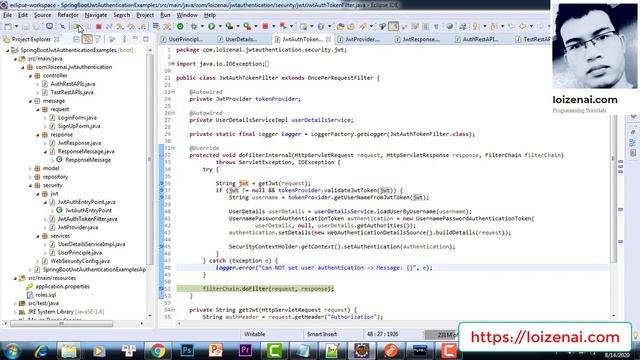Click the Smart Insert status bar field
The width and height of the screenshot is (640, 360).
pyautogui.click(x=322, y=334)
